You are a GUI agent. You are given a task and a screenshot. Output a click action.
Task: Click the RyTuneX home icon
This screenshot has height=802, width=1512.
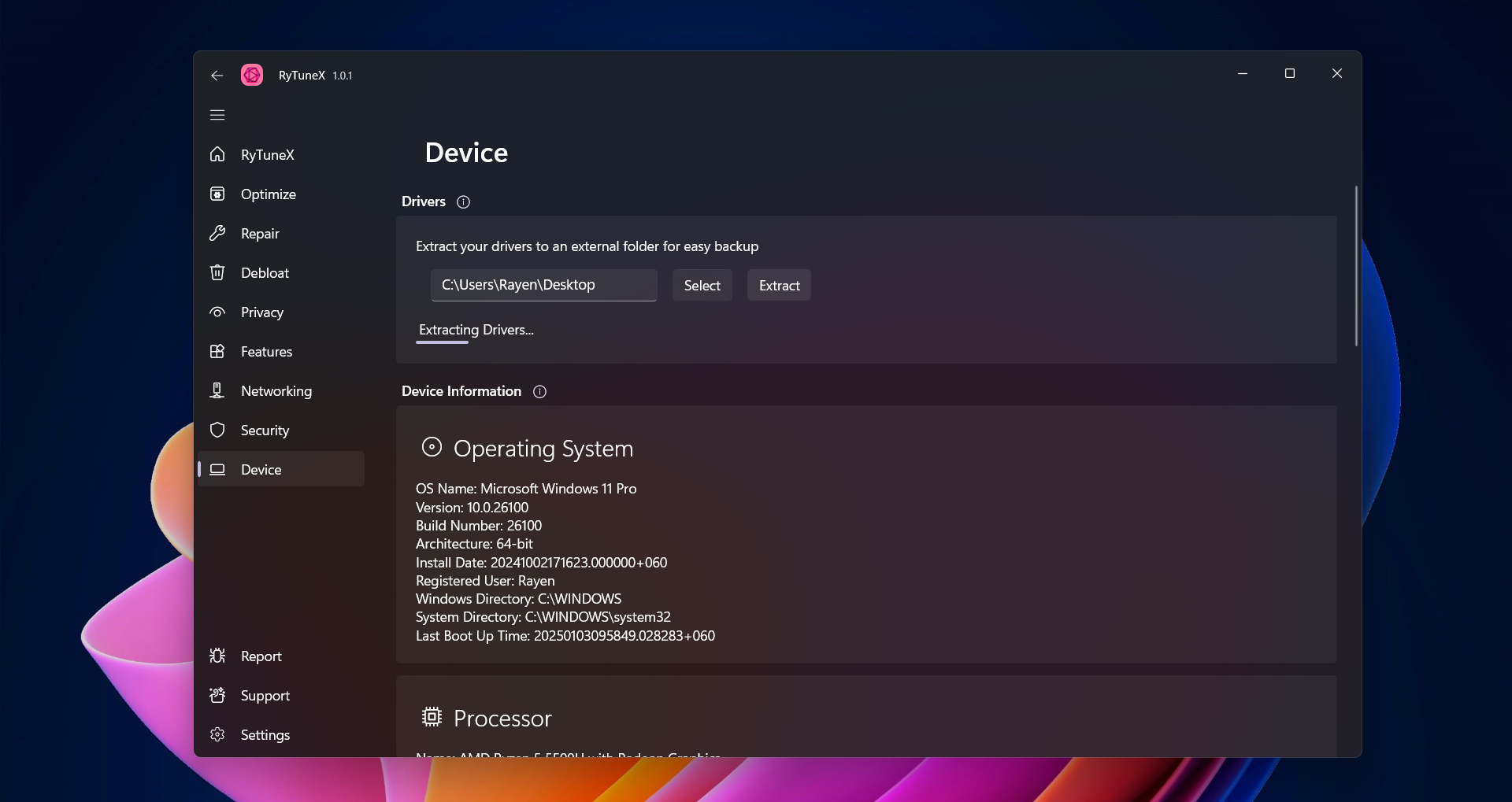[217, 154]
